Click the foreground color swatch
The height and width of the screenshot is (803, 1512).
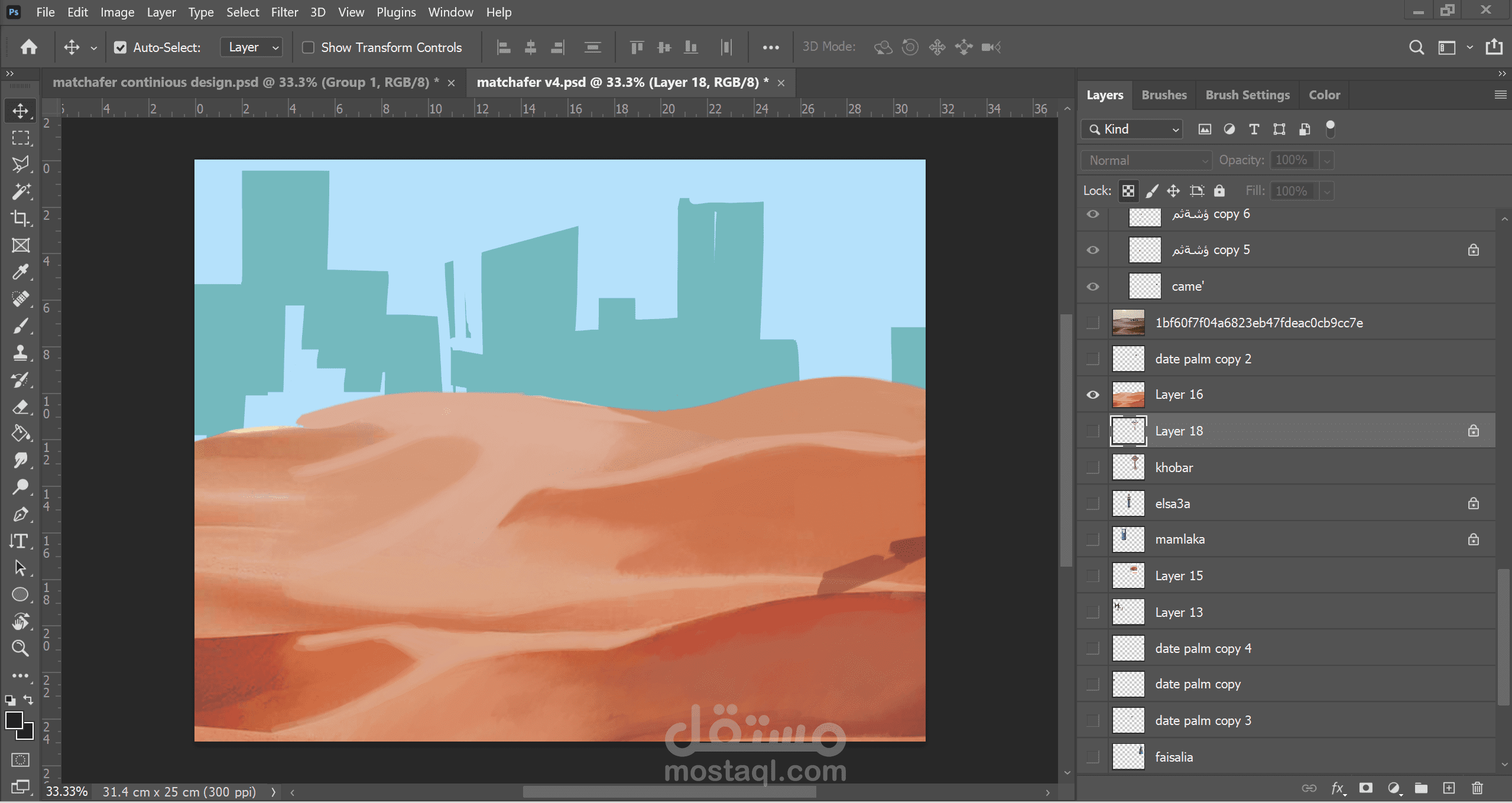coord(14,720)
